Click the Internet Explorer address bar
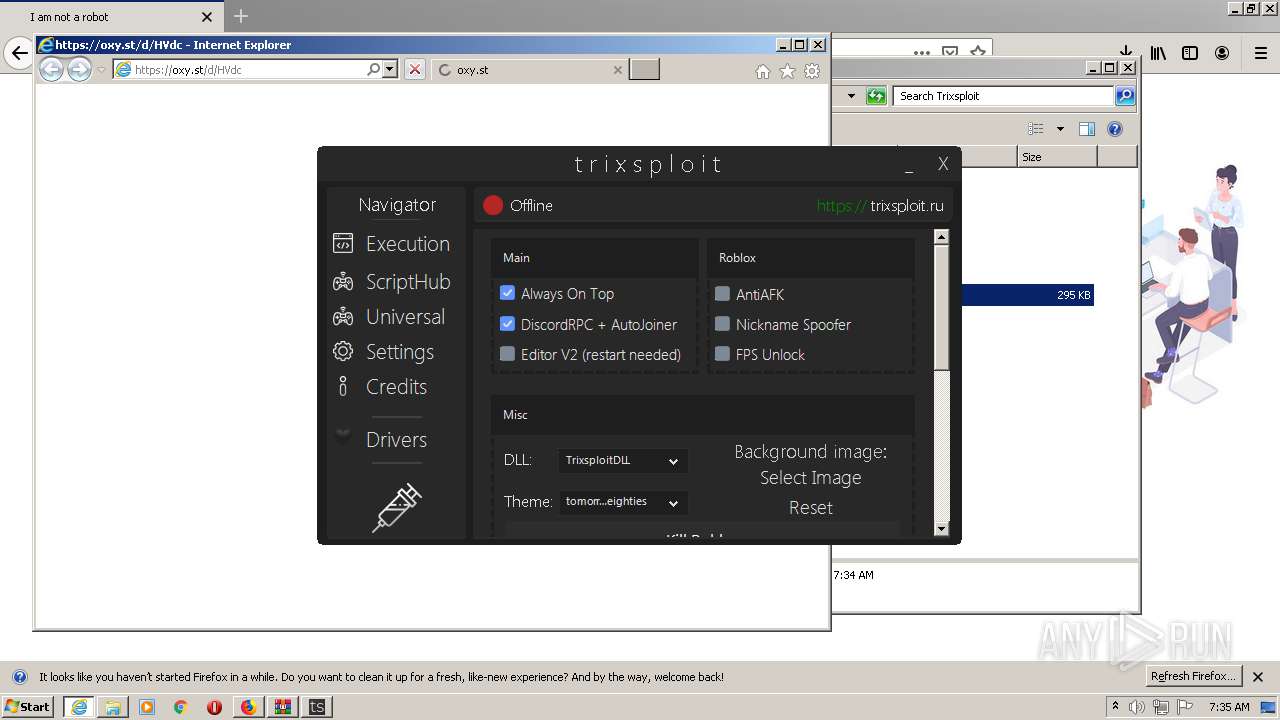 tap(240, 70)
